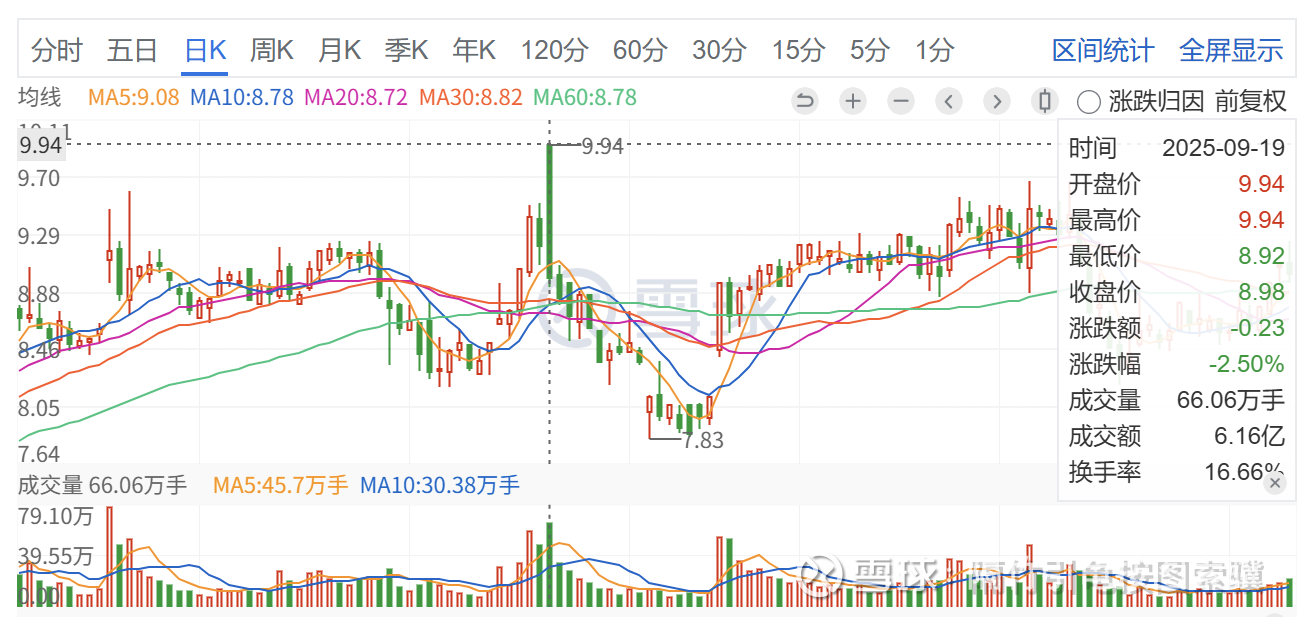Select the 周K tab

[x=272, y=50]
